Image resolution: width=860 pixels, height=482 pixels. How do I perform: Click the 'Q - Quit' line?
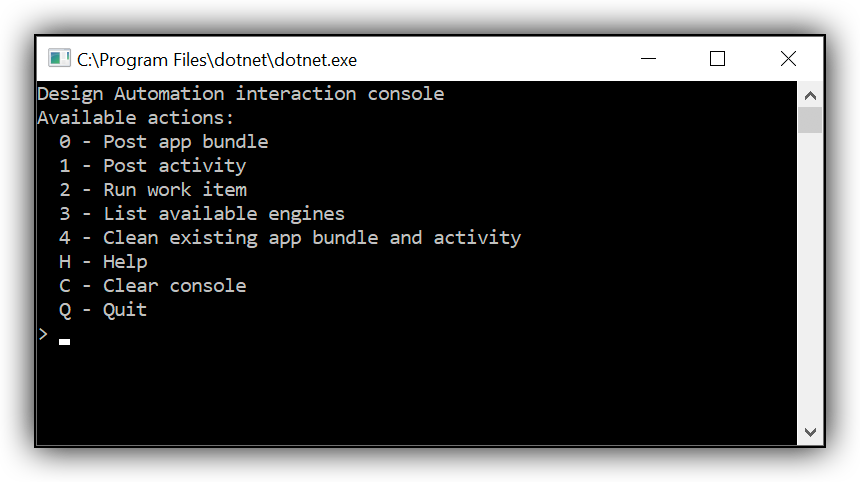coord(103,310)
